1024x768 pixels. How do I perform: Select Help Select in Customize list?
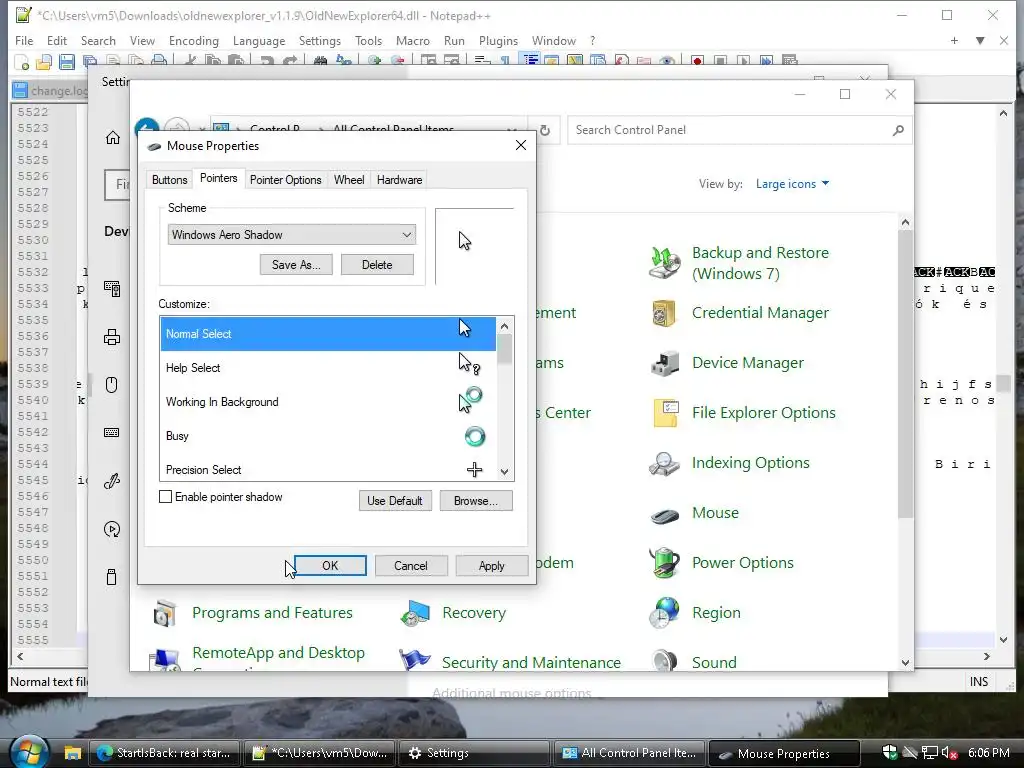(x=328, y=368)
